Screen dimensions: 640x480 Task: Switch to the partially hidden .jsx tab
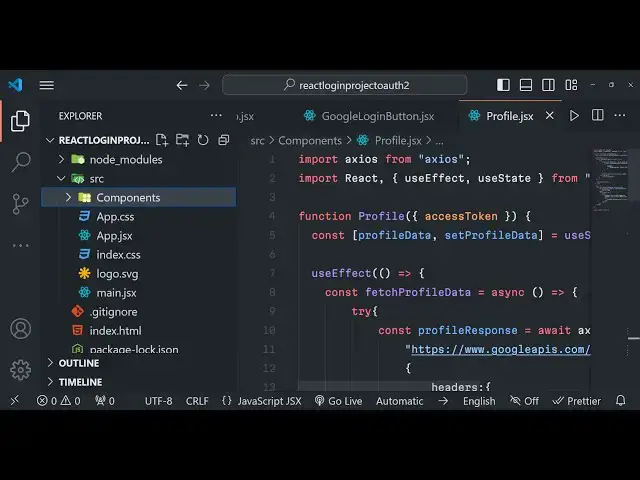(246, 116)
